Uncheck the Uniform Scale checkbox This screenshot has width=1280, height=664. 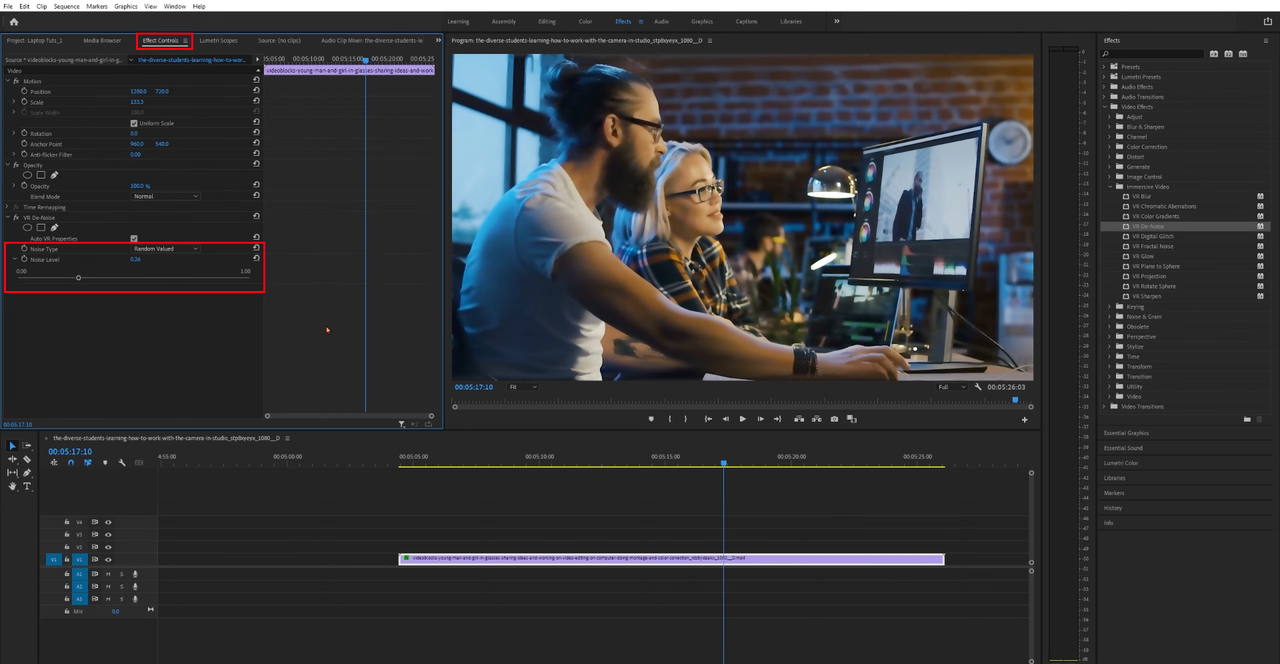[134, 123]
